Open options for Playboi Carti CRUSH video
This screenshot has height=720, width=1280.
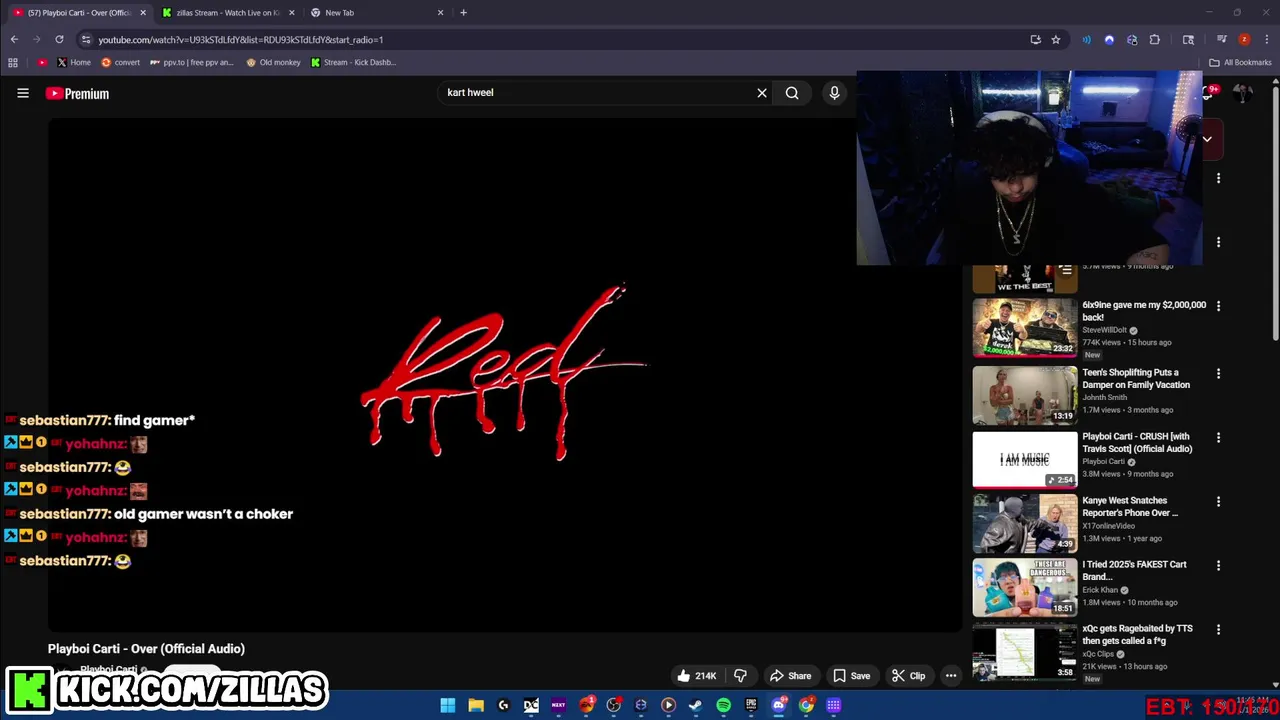pyautogui.click(x=1218, y=438)
